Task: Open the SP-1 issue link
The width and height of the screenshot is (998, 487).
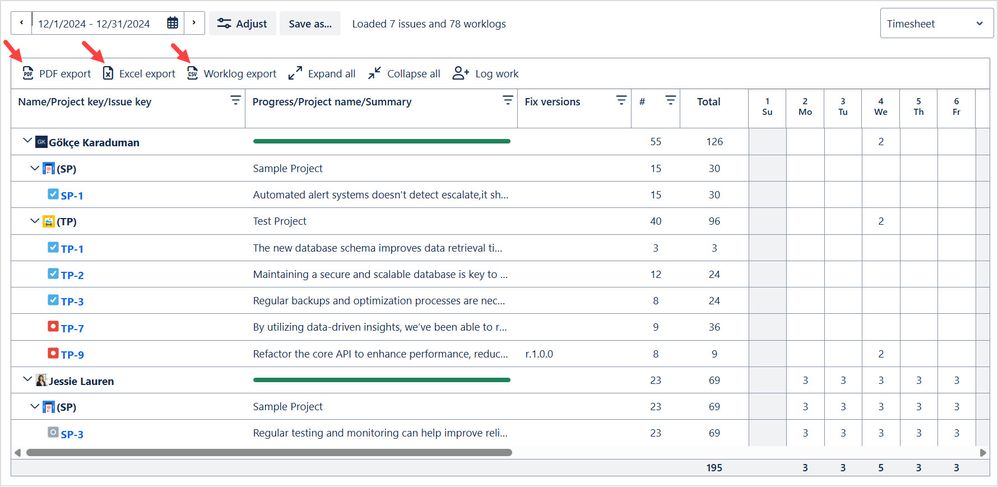Action: click(x=72, y=195)
